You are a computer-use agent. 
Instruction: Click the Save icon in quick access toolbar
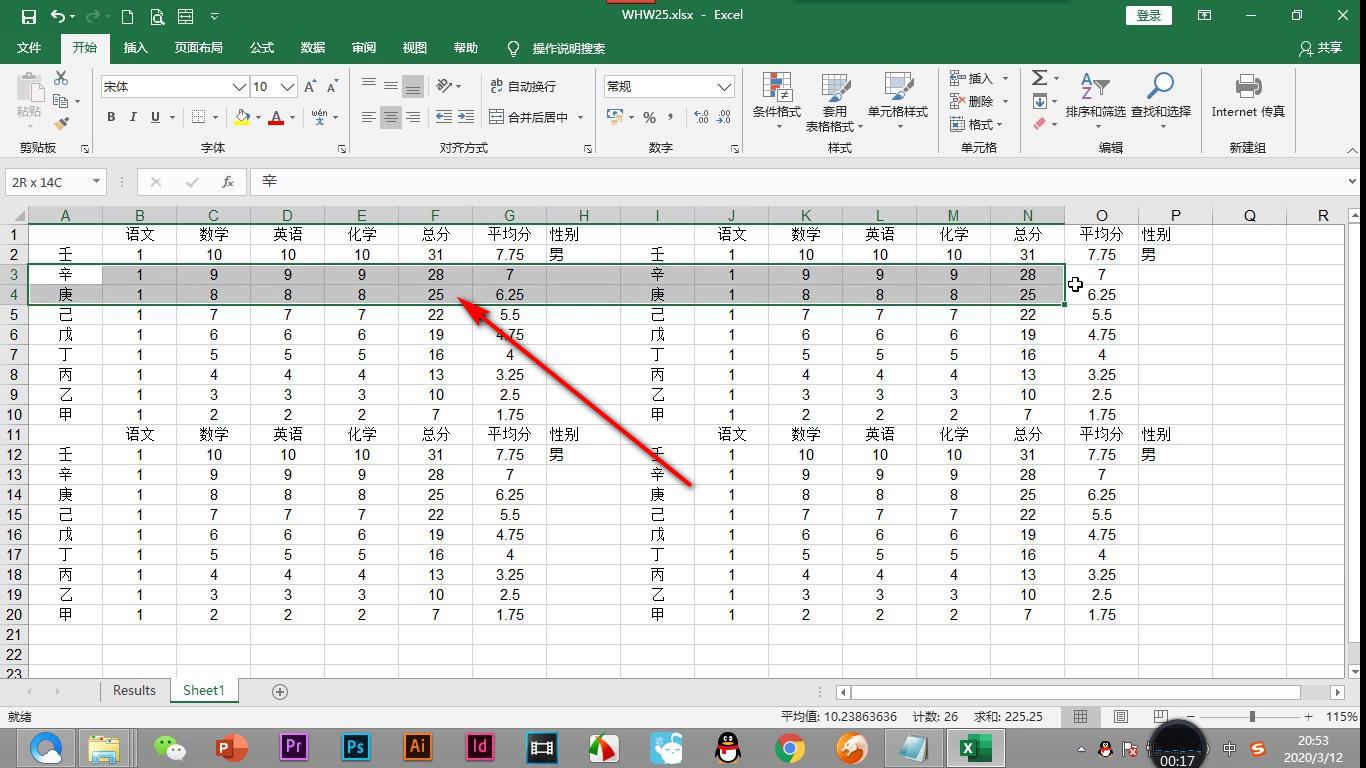click(x=28, y=16)
